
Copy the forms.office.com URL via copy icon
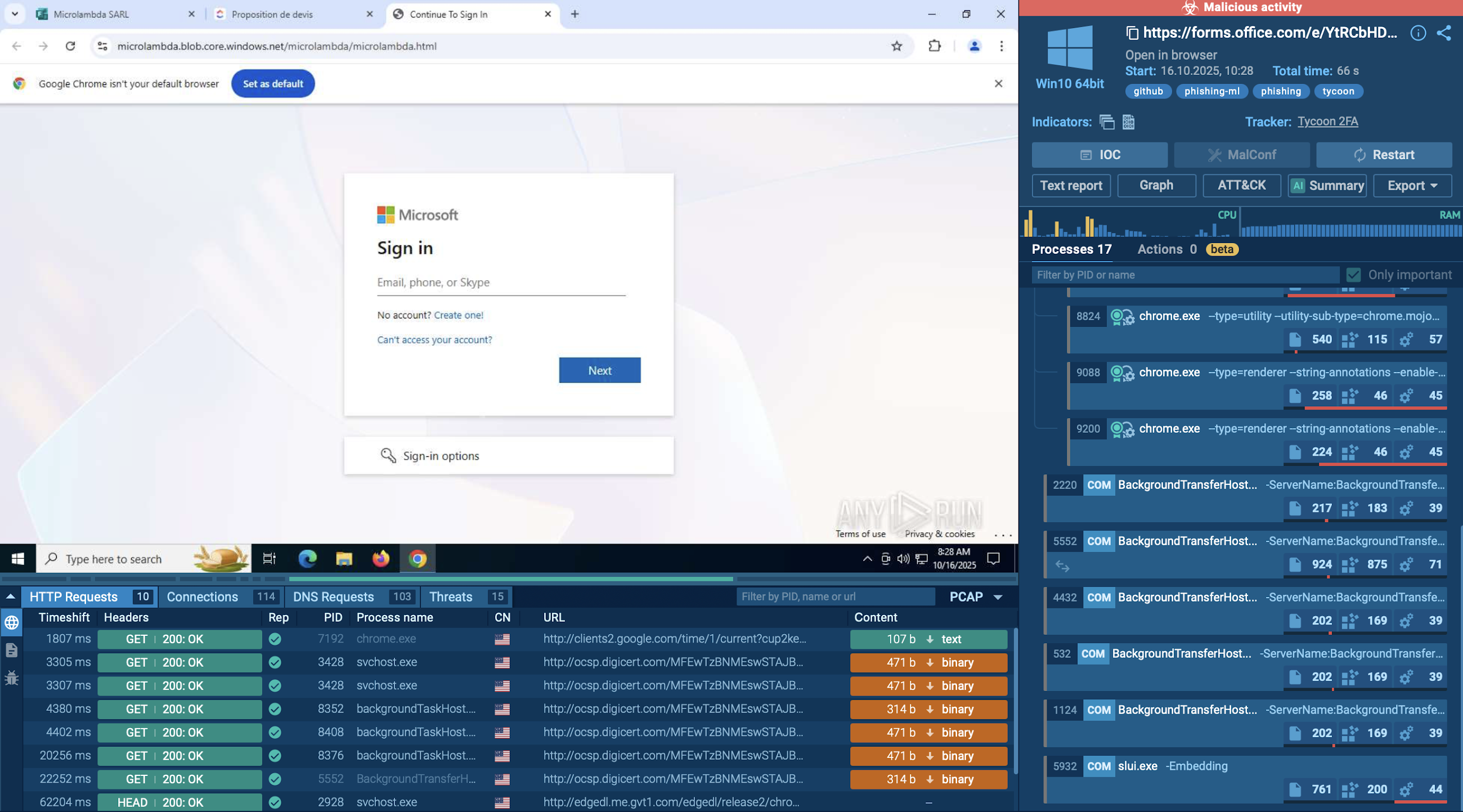tap(1132, 33)
